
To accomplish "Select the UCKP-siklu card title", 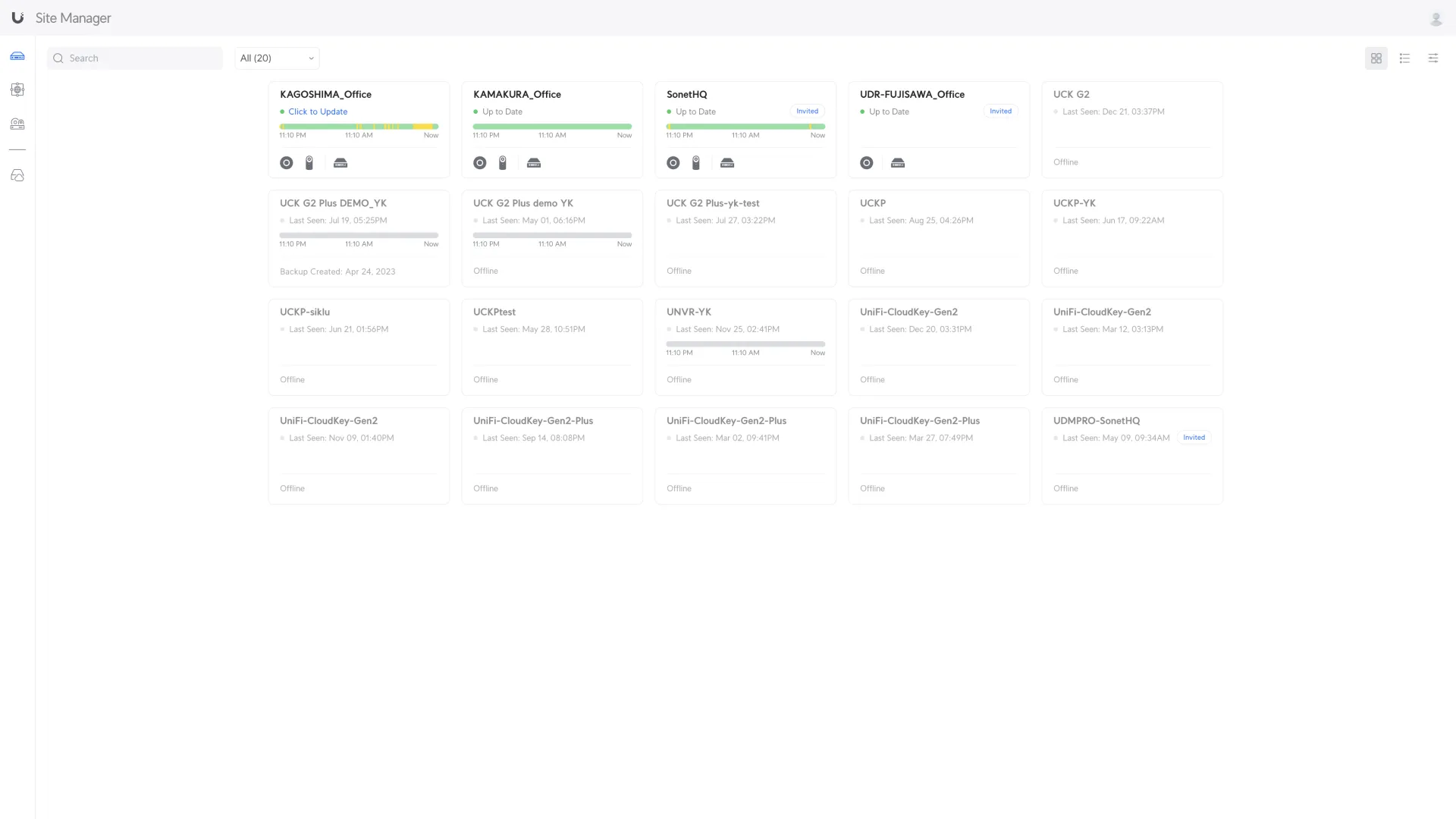I will (x=305, y=312).
